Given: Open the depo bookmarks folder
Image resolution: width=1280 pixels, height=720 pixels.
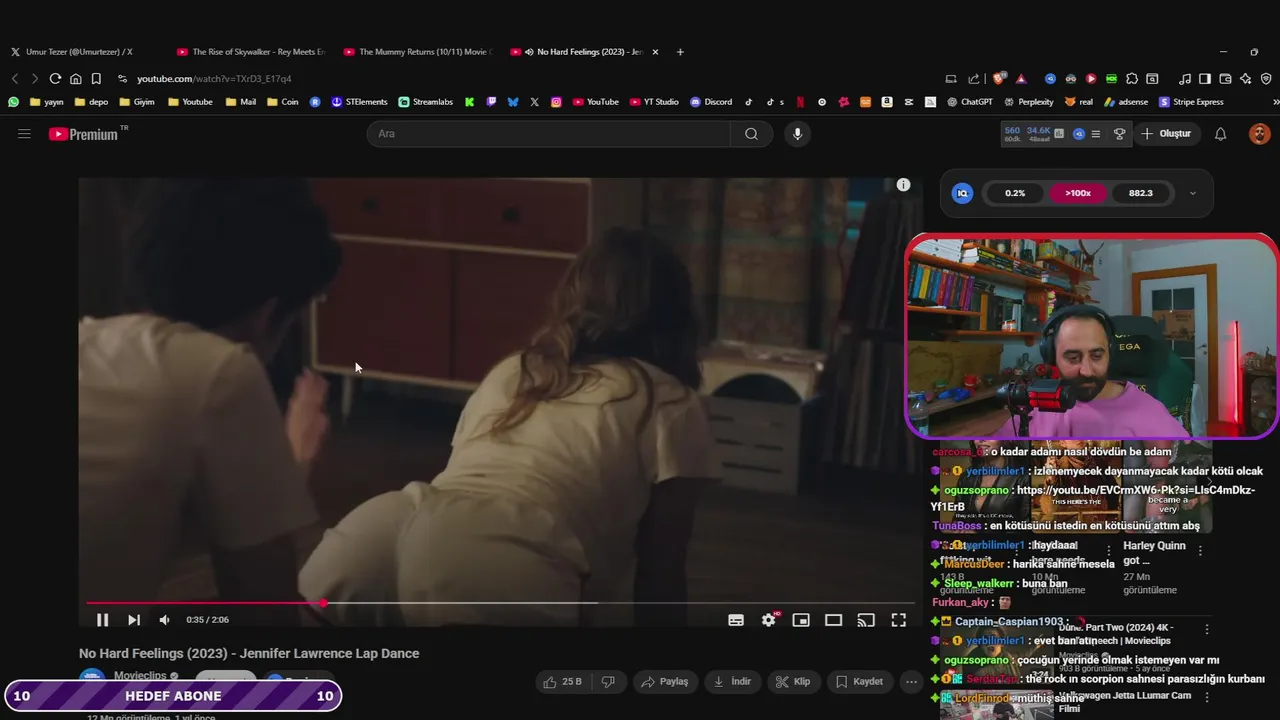Looking at the screenshot, I should pyautogui.click(x=91, y=102).
